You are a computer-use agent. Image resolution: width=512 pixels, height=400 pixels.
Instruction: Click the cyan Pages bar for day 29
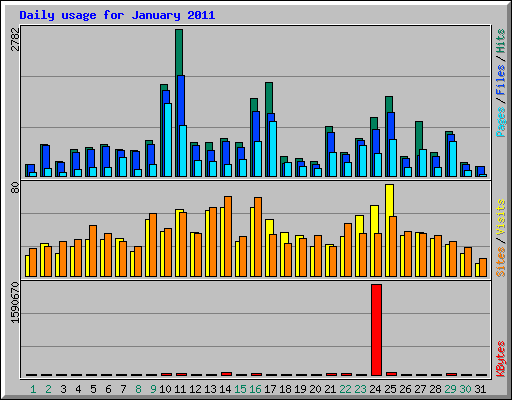[453, 159]
